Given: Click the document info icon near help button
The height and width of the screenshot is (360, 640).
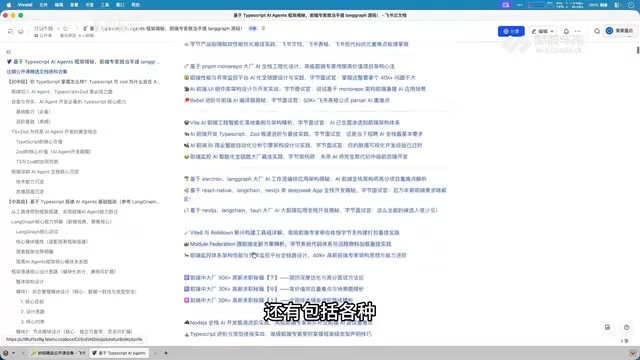Looking at the screenshot, I should tap(607, 327).
